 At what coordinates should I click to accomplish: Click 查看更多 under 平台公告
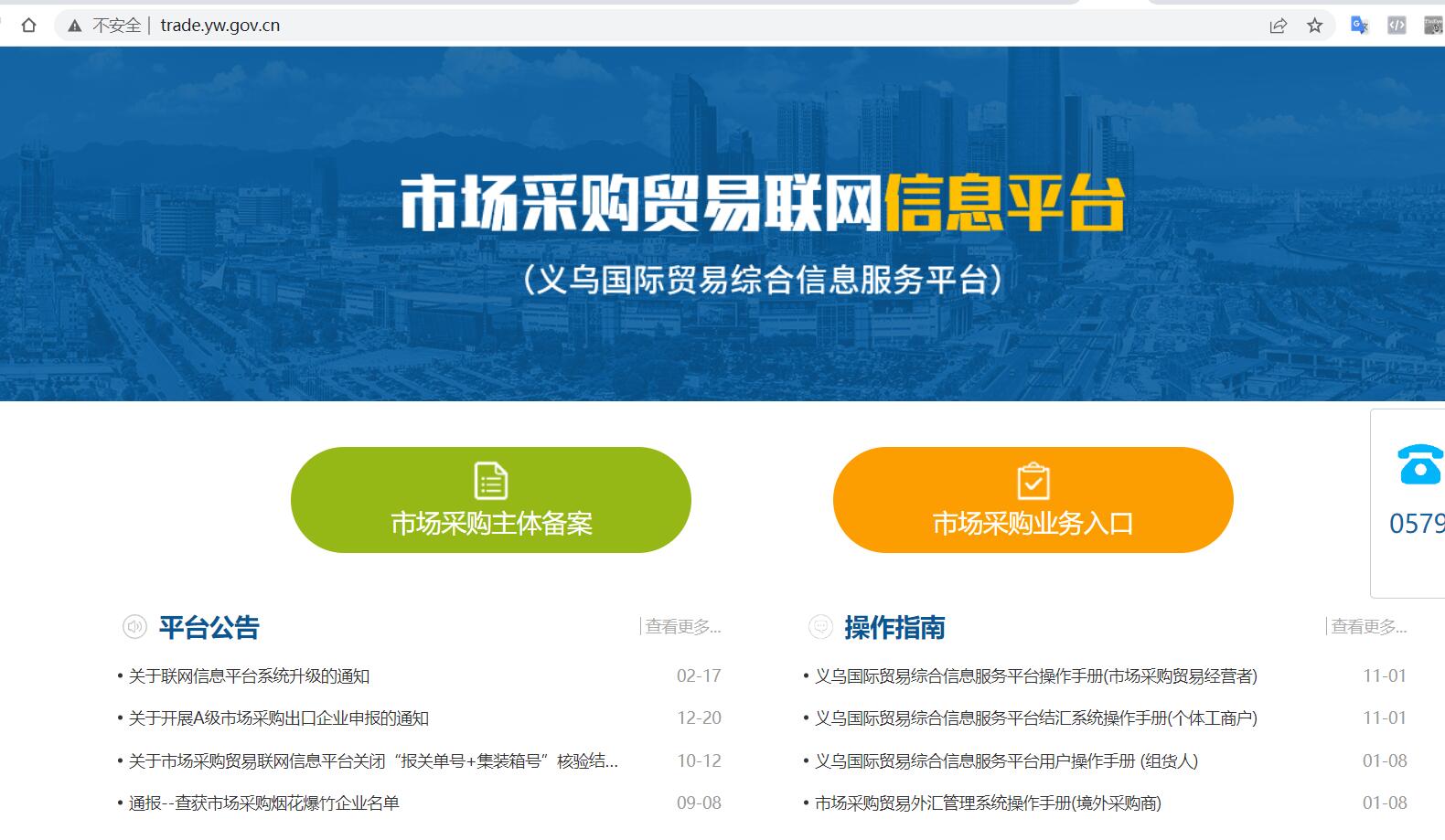683,627
